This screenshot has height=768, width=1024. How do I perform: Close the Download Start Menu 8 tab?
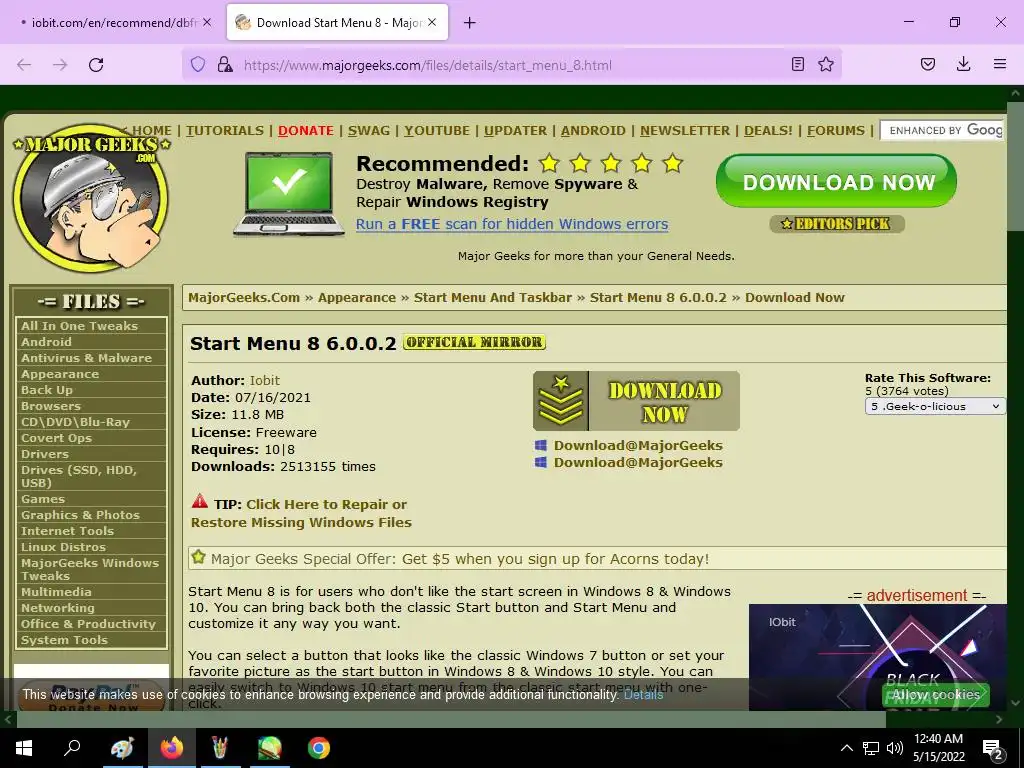point(432,22)
